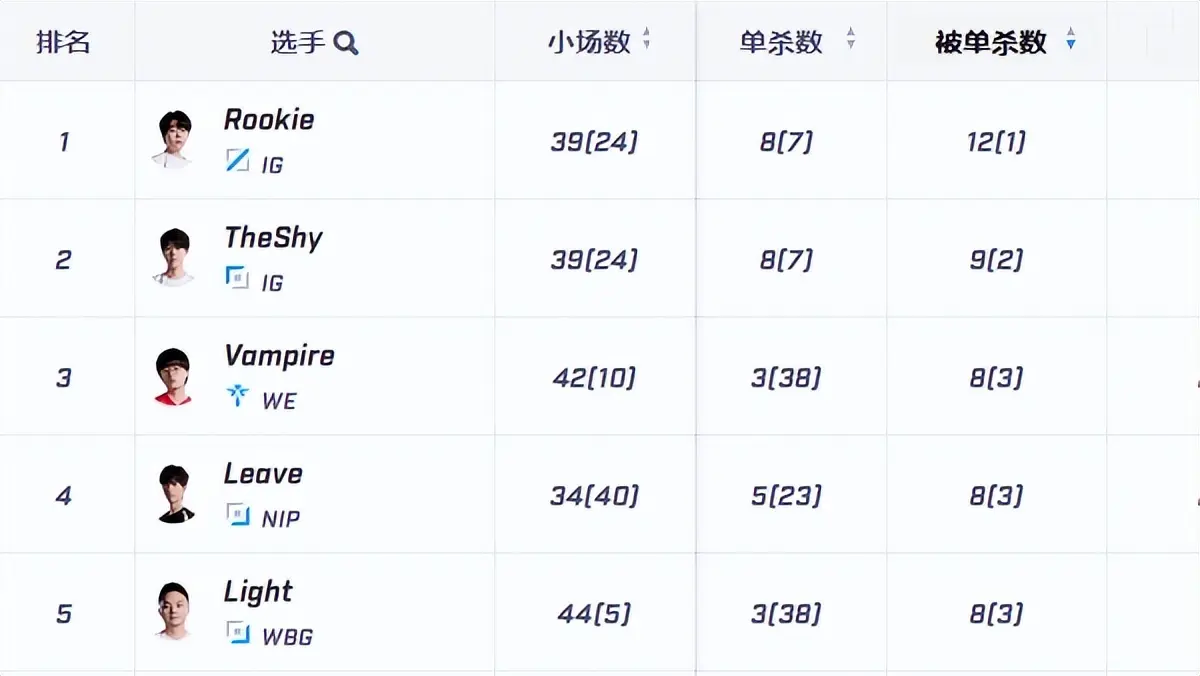Open TheShy's player profile
Screen dimensions: 1200x676
tap(271, 238)
